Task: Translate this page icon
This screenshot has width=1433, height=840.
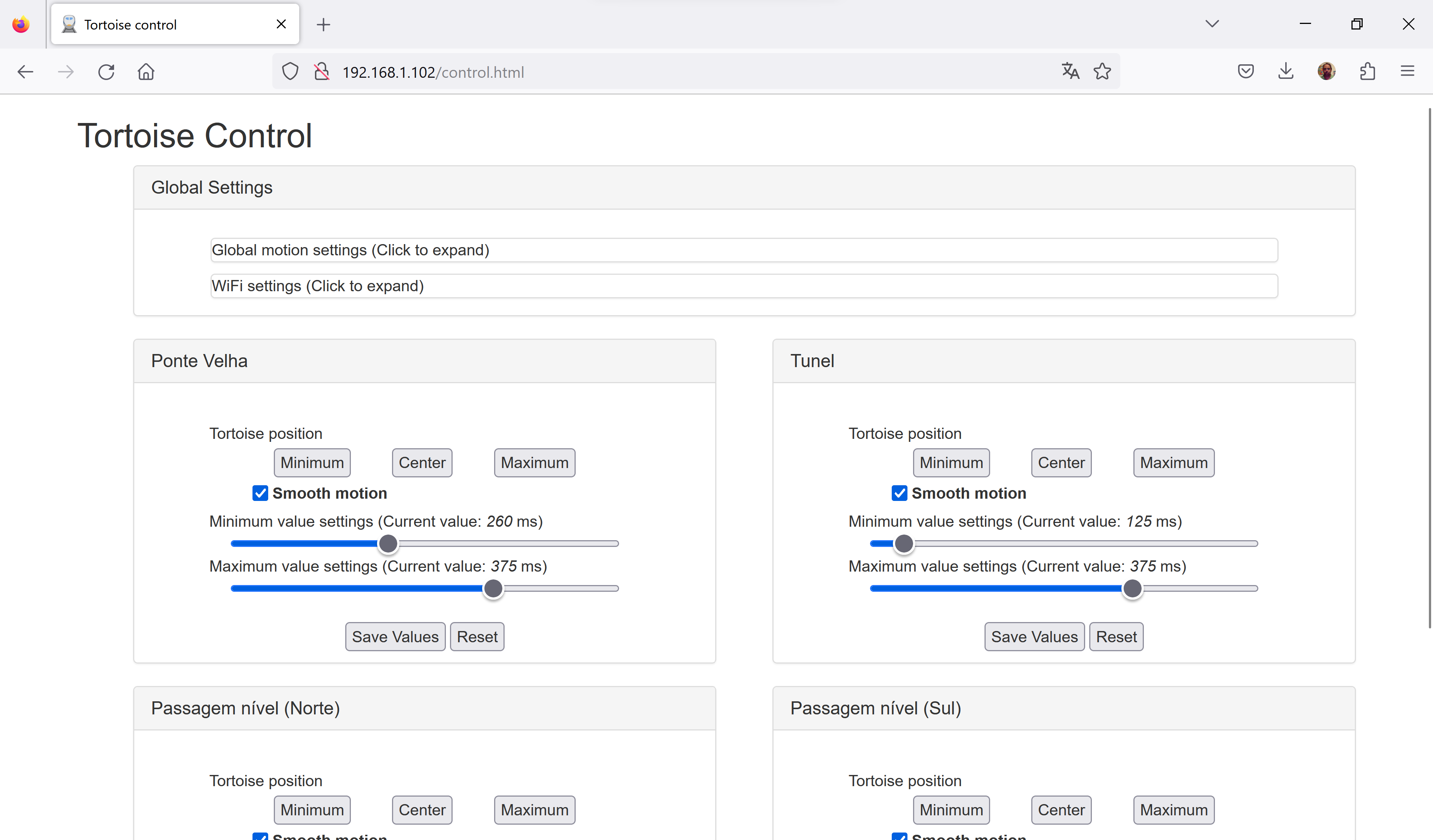Action: click(x=1070, y=71)
